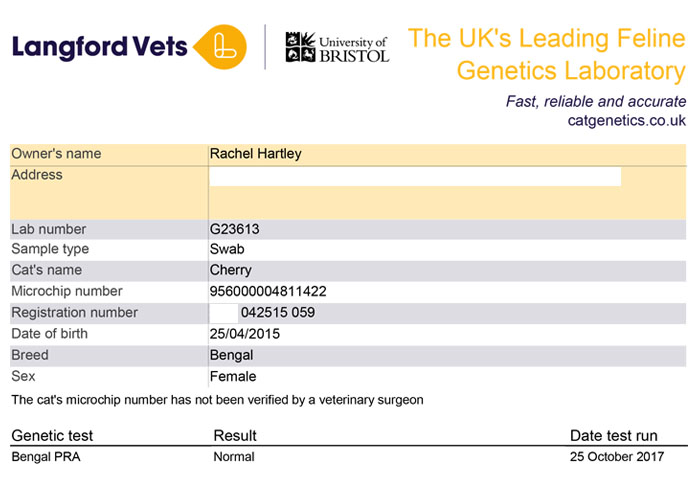Click the Result column header

pos(235,436)
